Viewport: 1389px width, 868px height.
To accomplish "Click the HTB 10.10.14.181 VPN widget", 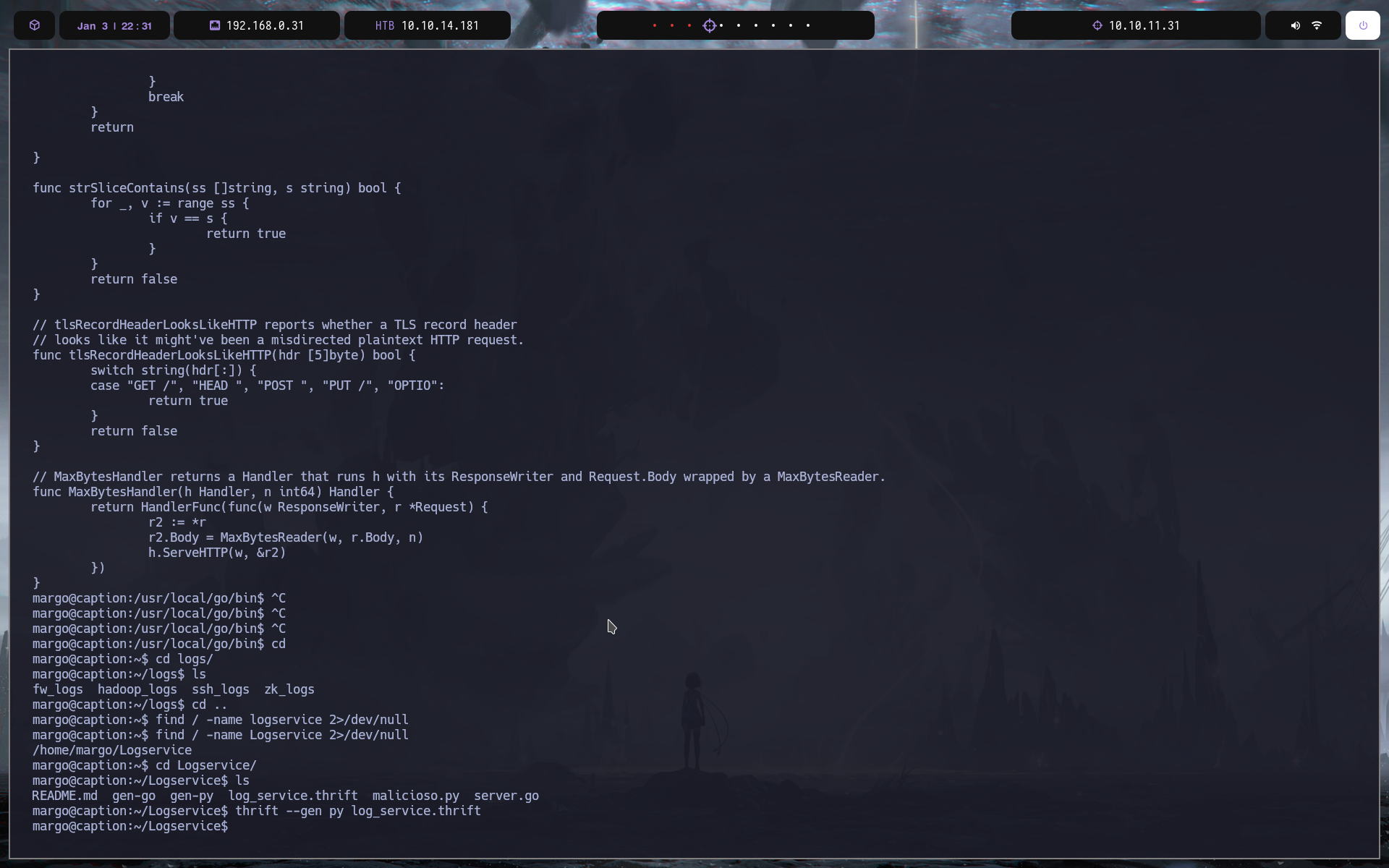I will pyautogui.click(x=428, y=25).
